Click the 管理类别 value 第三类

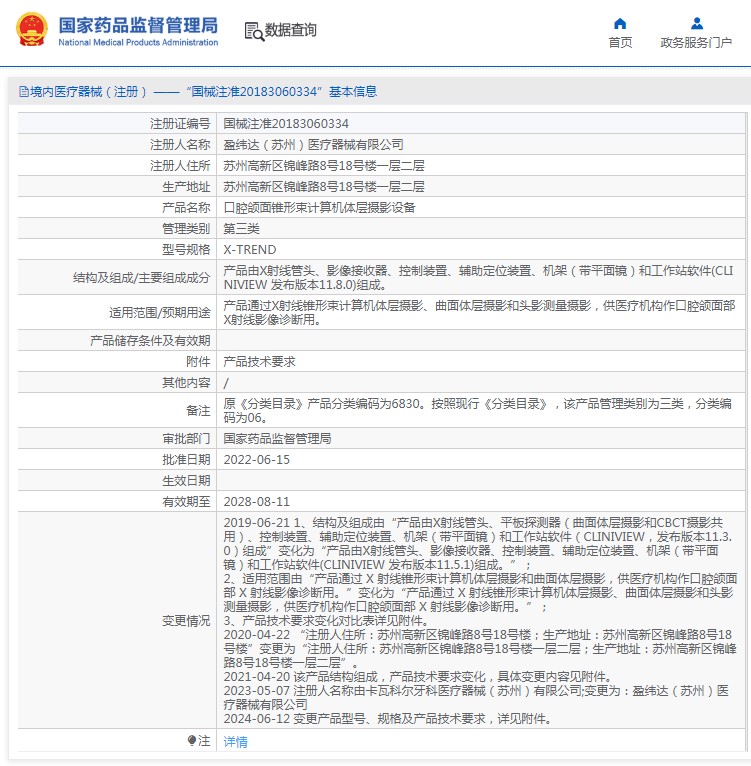click(241, 229)
